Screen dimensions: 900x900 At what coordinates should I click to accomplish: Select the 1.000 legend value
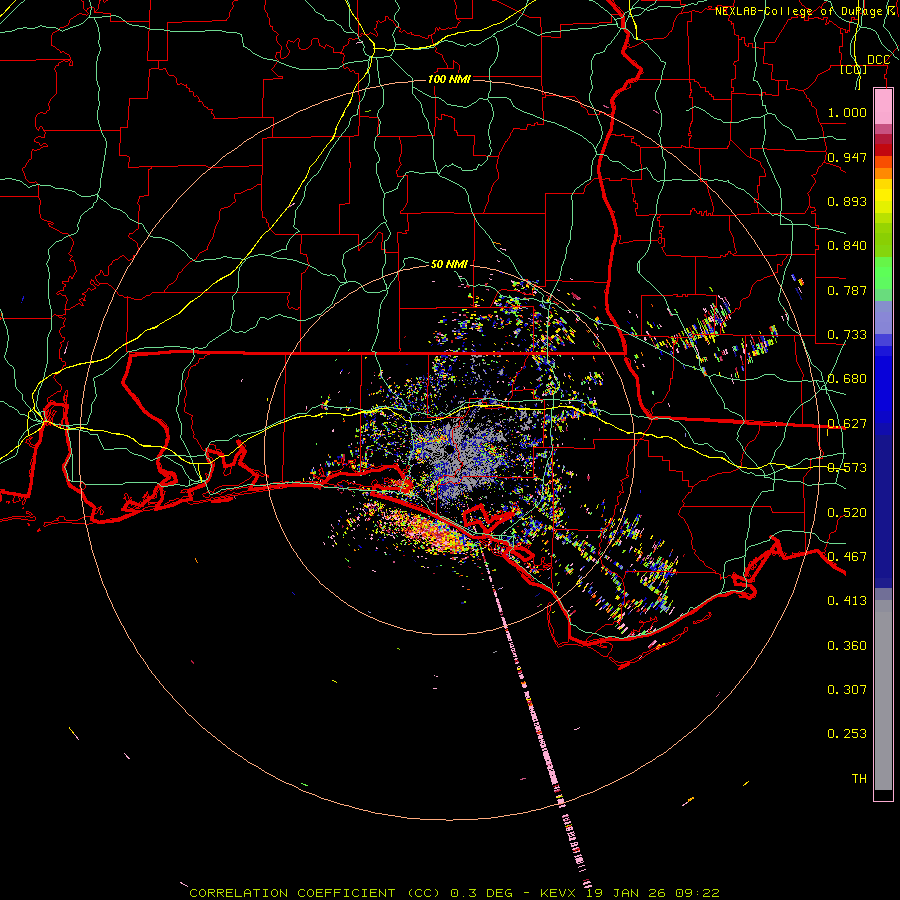coord(847,112)
